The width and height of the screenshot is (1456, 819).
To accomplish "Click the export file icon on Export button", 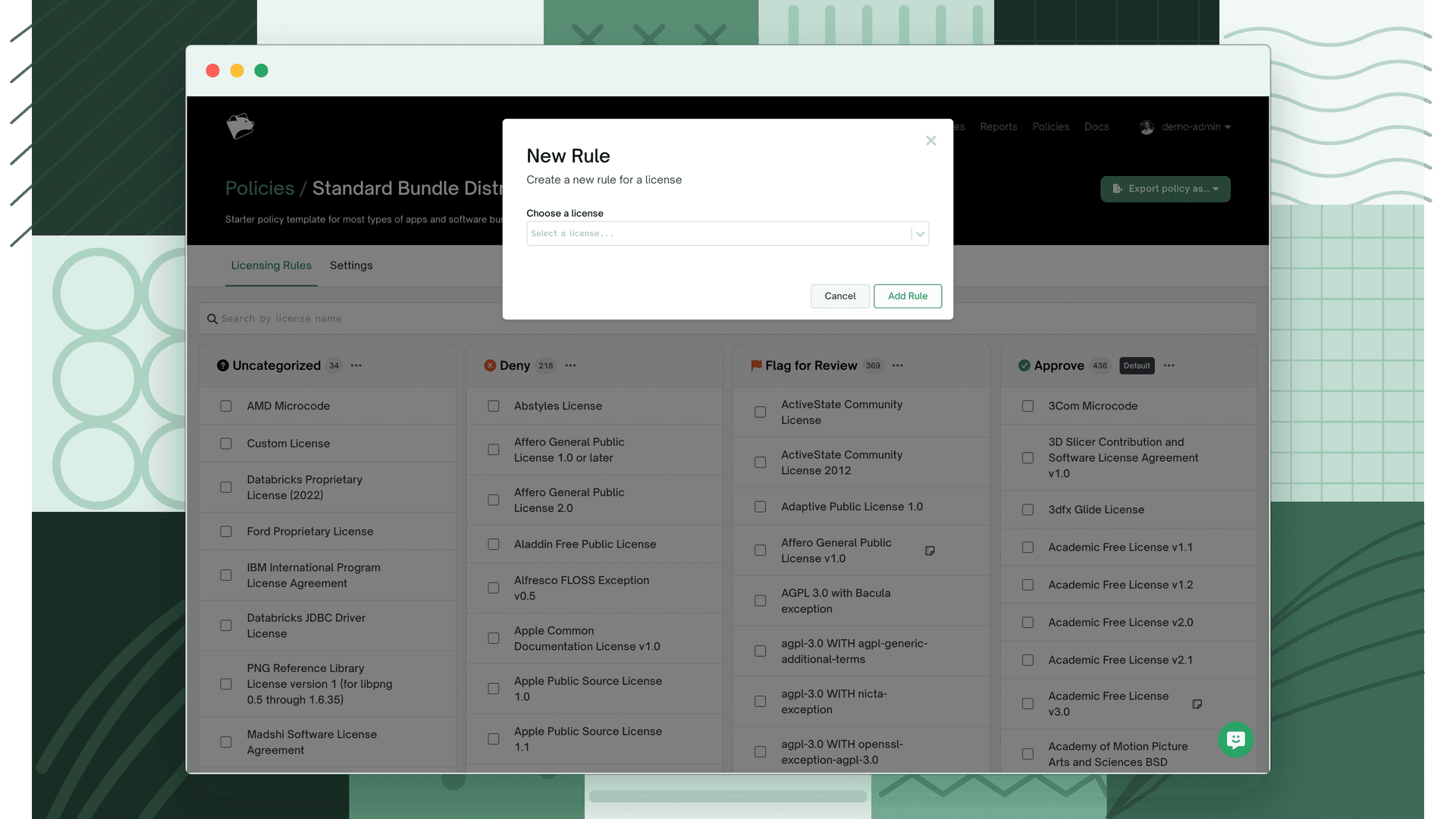I will [x=1117, y=189].
